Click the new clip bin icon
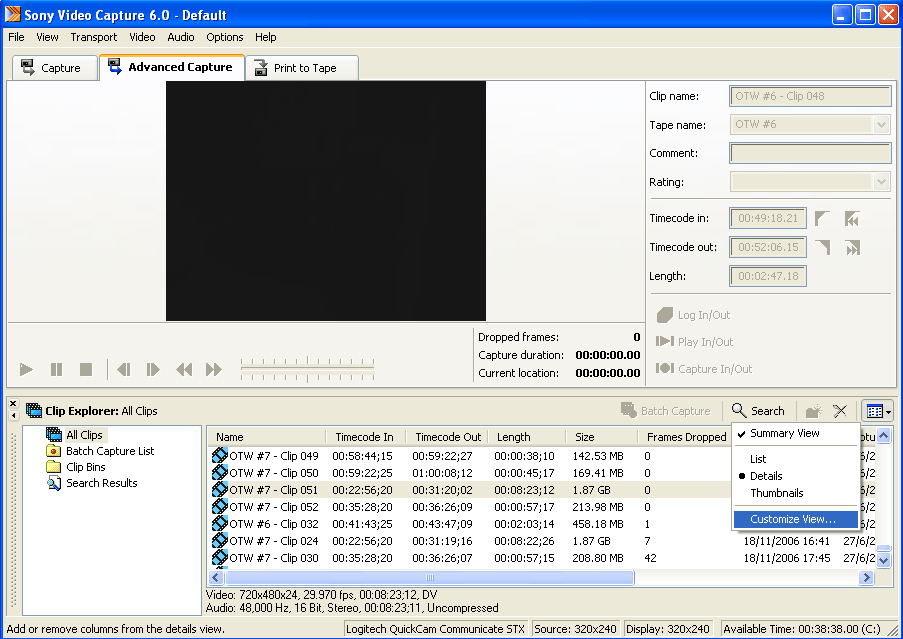903x639 pixels. click(813, 411)
